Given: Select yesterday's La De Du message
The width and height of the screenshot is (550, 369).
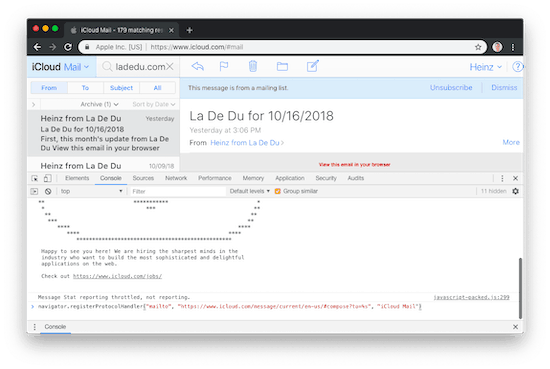Looking at the screenshot, I should (104, 133).
